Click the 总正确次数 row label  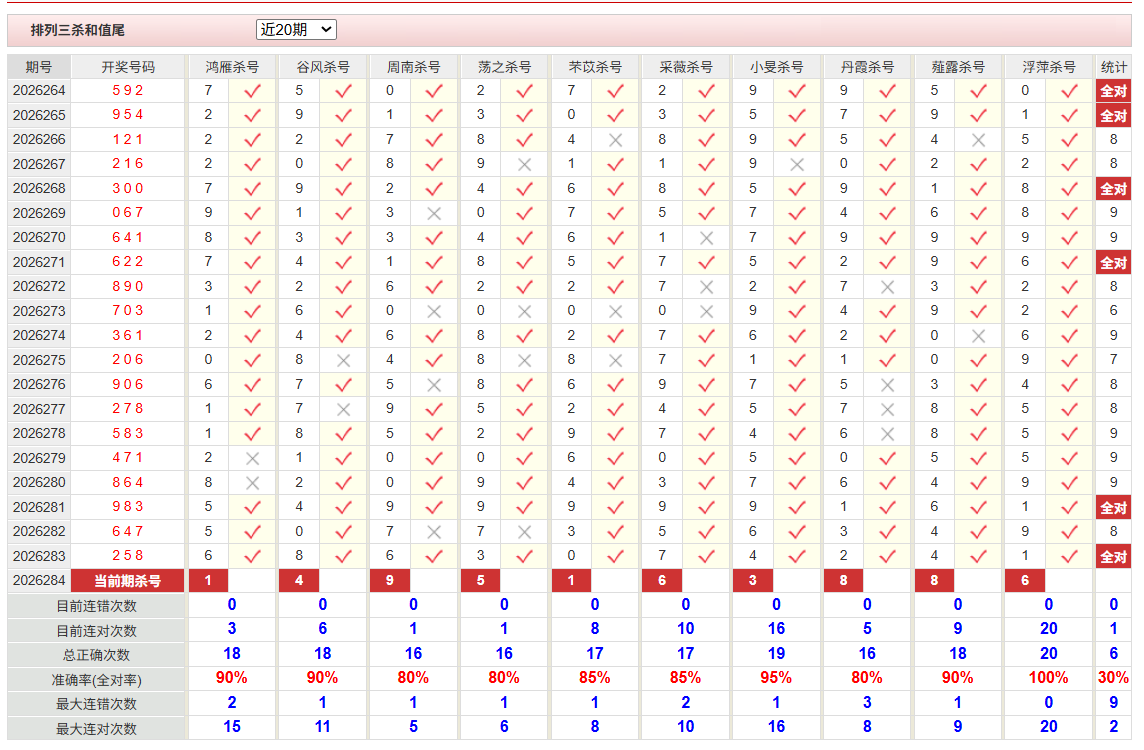(96, 655)
